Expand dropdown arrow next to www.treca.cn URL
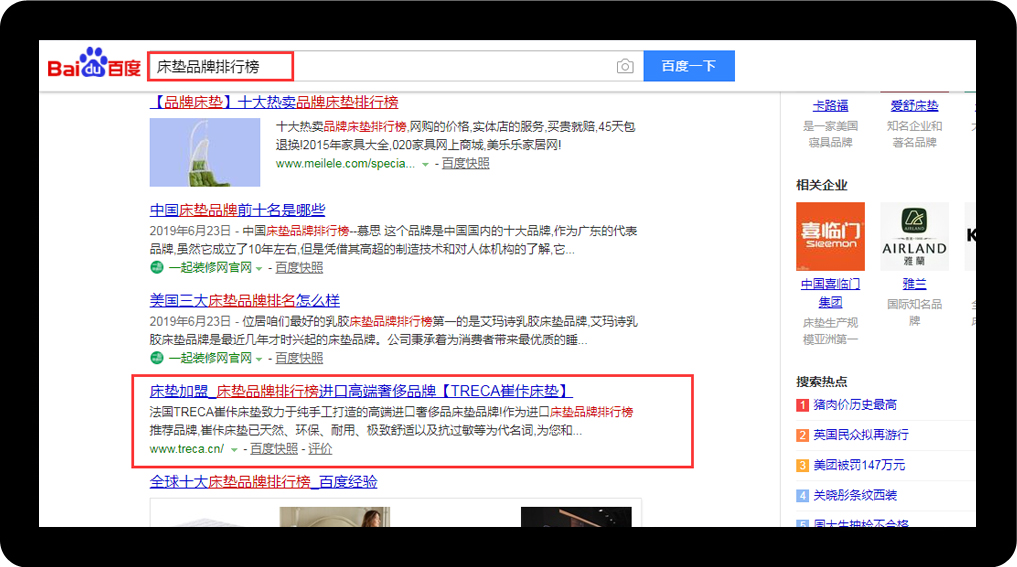This screenshot has height=567, width=1017. (x=234, y=450)
